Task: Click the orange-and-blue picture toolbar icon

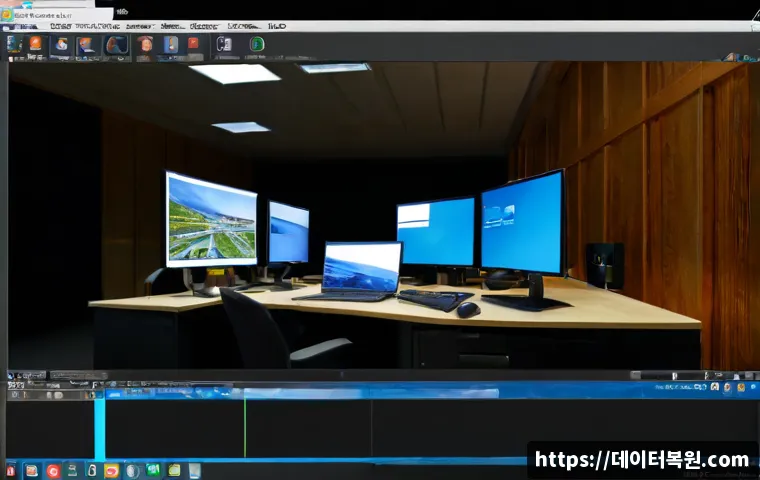Action: 86,45
